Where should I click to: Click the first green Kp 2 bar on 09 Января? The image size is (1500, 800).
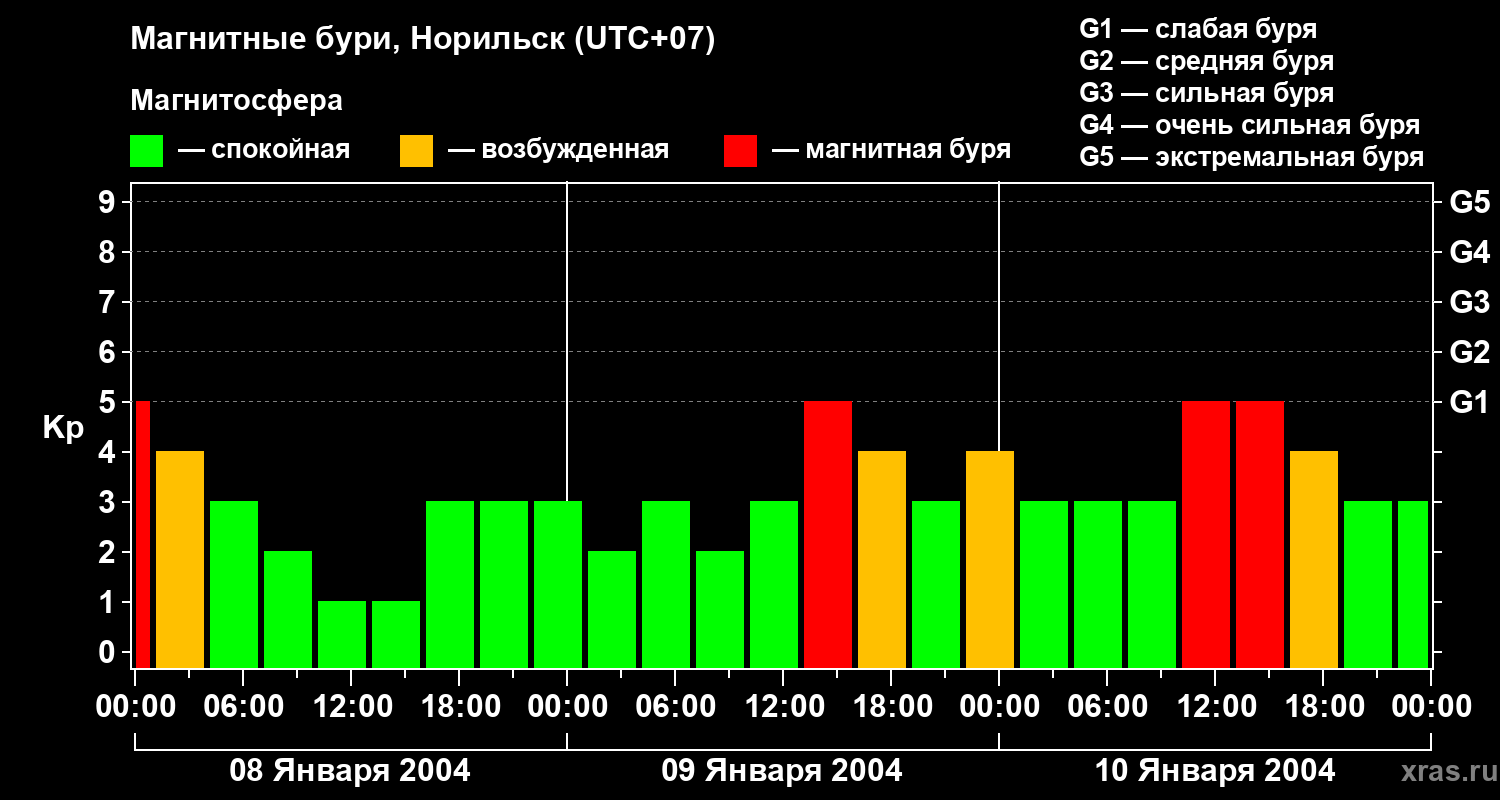click(x=612, y=609)
